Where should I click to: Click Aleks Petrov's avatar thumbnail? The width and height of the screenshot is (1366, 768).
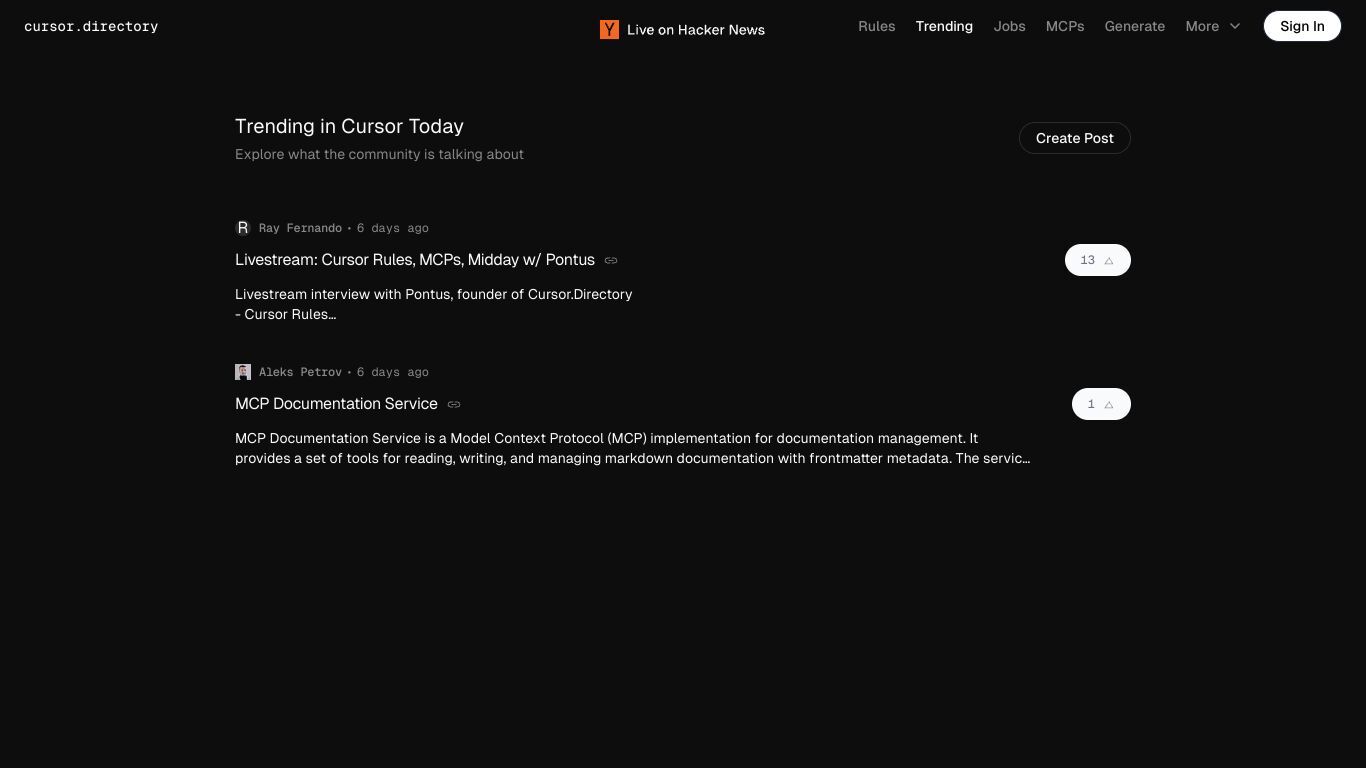point(243,372)
